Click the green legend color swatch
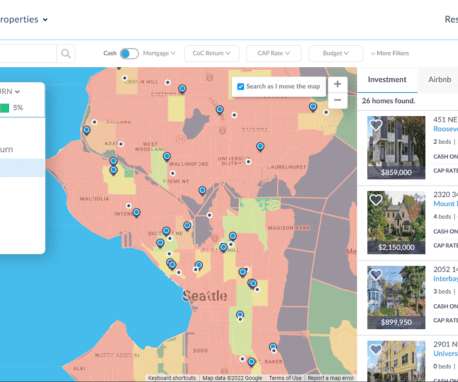Viewport: 458px width, 382px height. [x=4, y=108]
